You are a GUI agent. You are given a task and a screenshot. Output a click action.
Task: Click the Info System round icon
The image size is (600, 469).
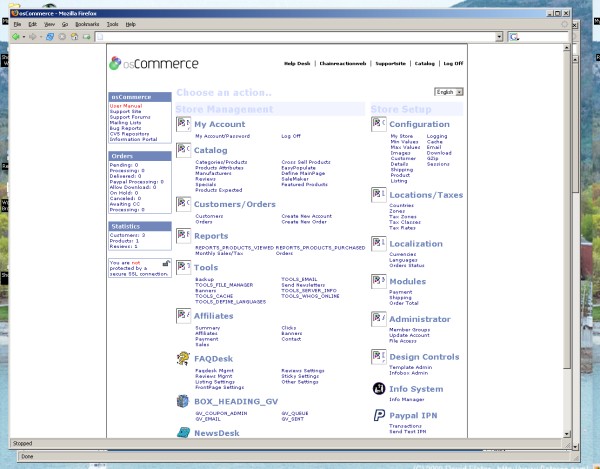click(379, 389)
